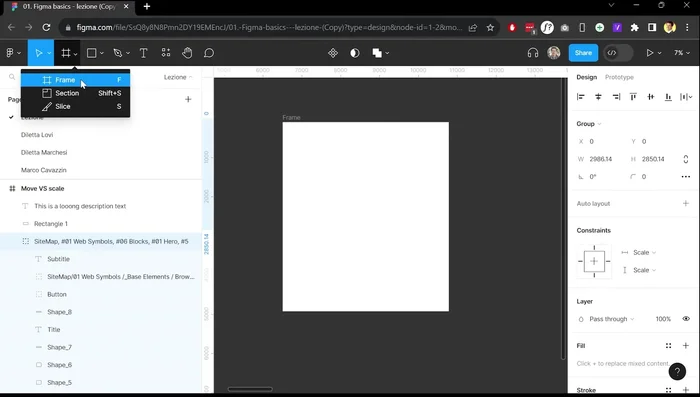This screenshot has width=700, height=397.
Task: Open Stroke style grid icon
Action: pyautogui.click(x=668, y=390)
